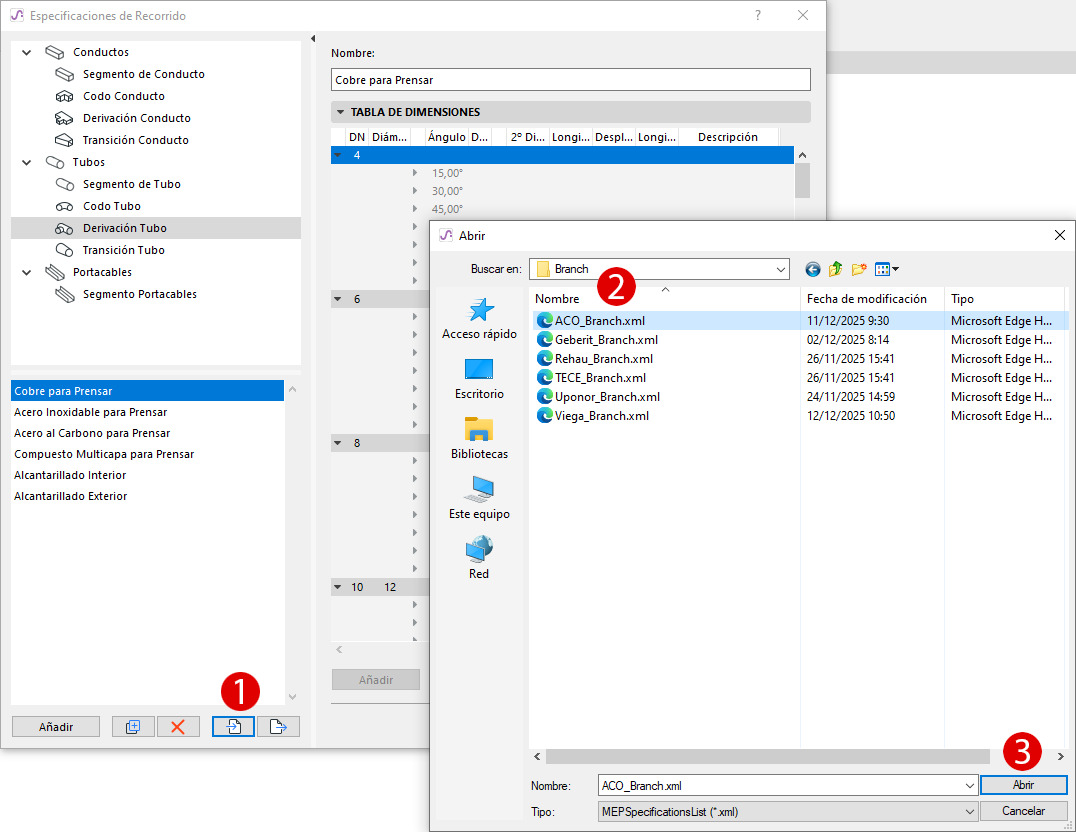Select Transición Tubo tree item

click(124, 250)
